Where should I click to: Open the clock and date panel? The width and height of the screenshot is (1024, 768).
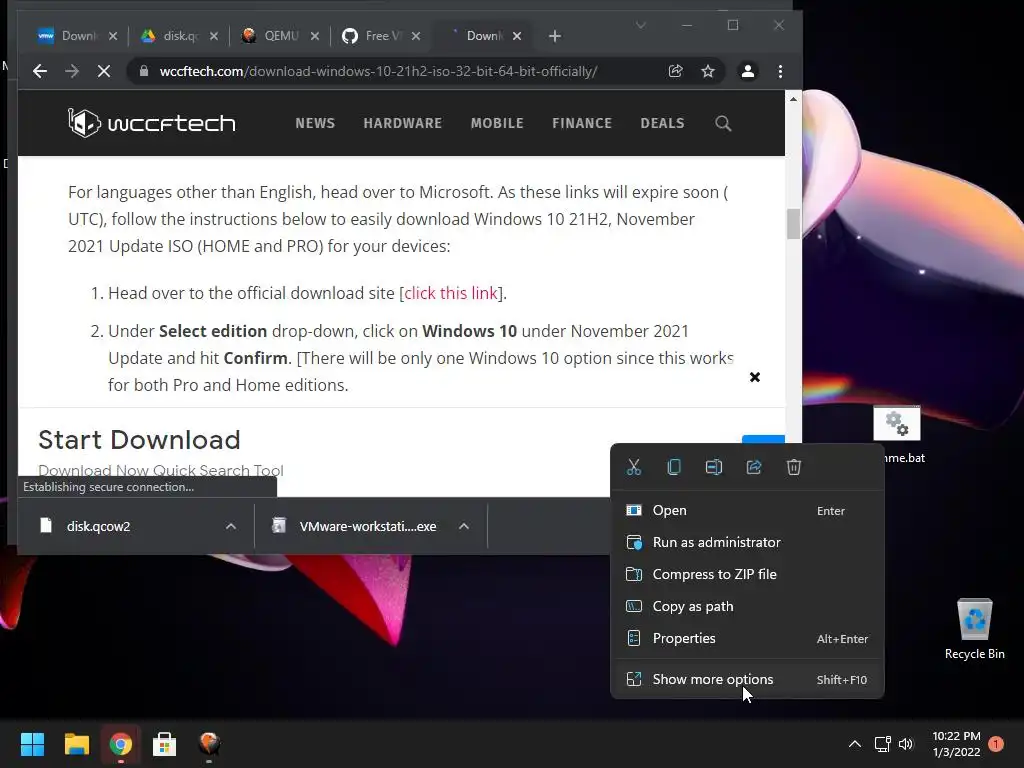click(956, 744)
